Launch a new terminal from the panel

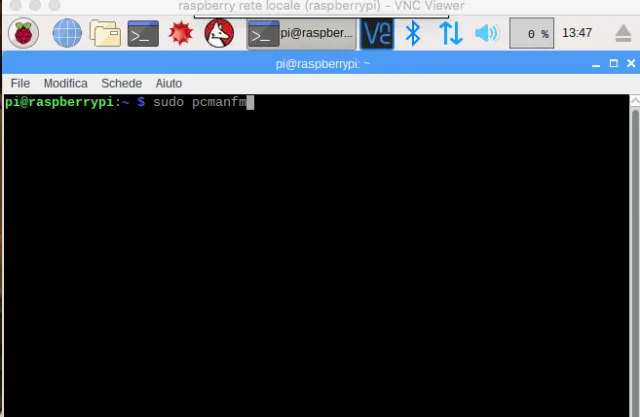pyautogui.click(x=143, y=33)
